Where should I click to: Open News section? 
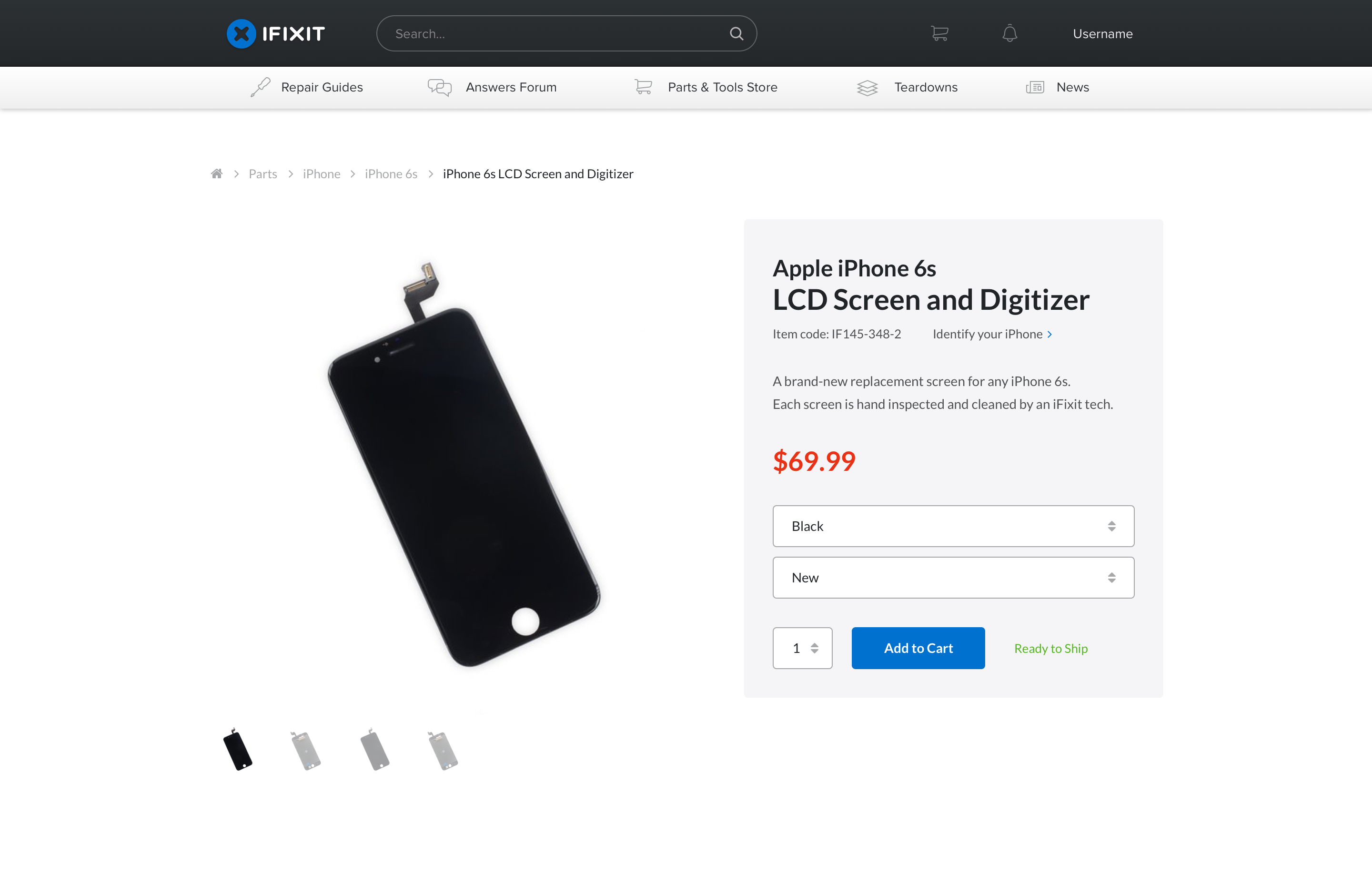click(1072, 87)
